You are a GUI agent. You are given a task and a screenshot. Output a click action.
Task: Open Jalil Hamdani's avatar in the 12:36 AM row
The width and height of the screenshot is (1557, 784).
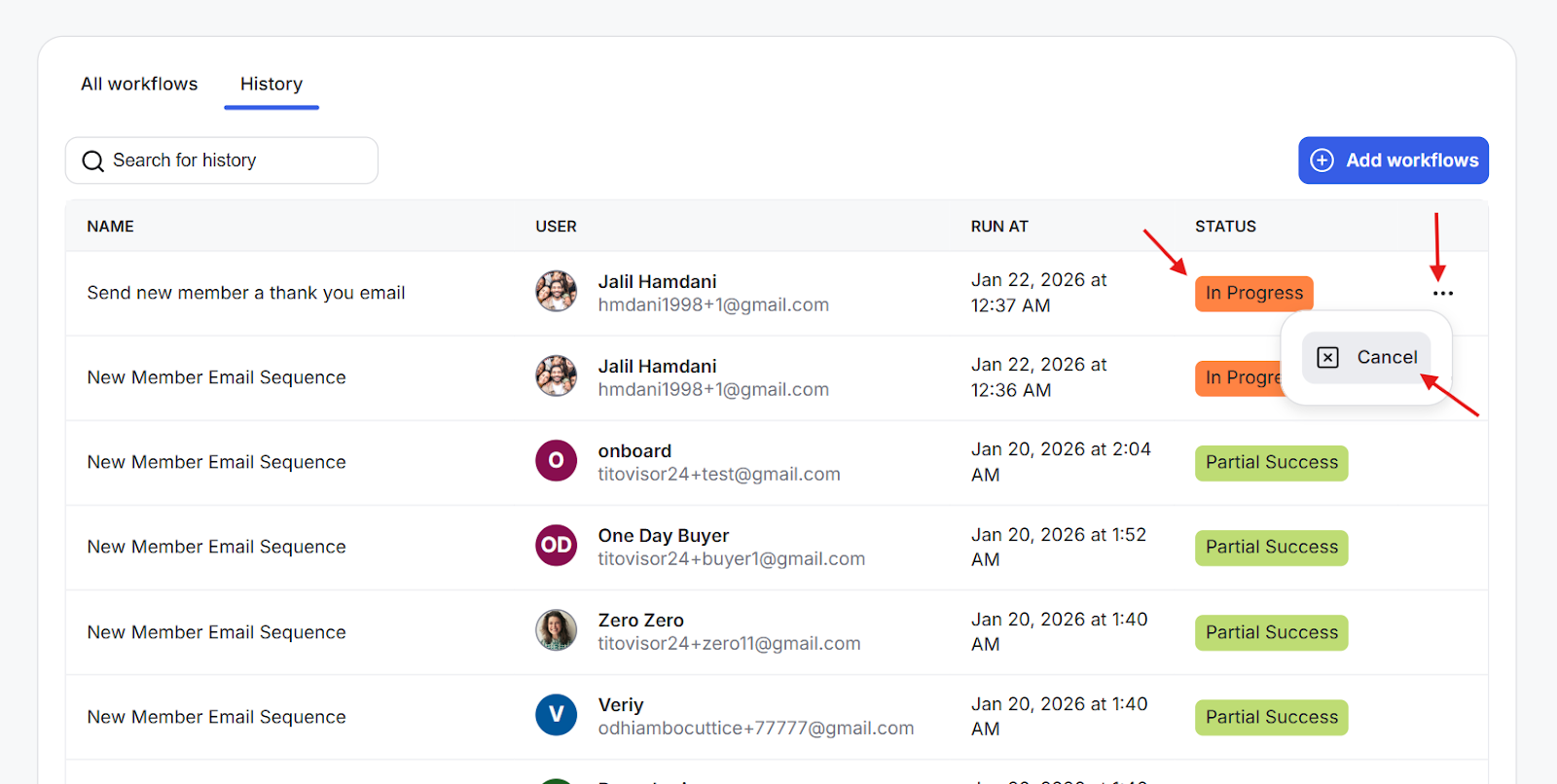point(556,376)
